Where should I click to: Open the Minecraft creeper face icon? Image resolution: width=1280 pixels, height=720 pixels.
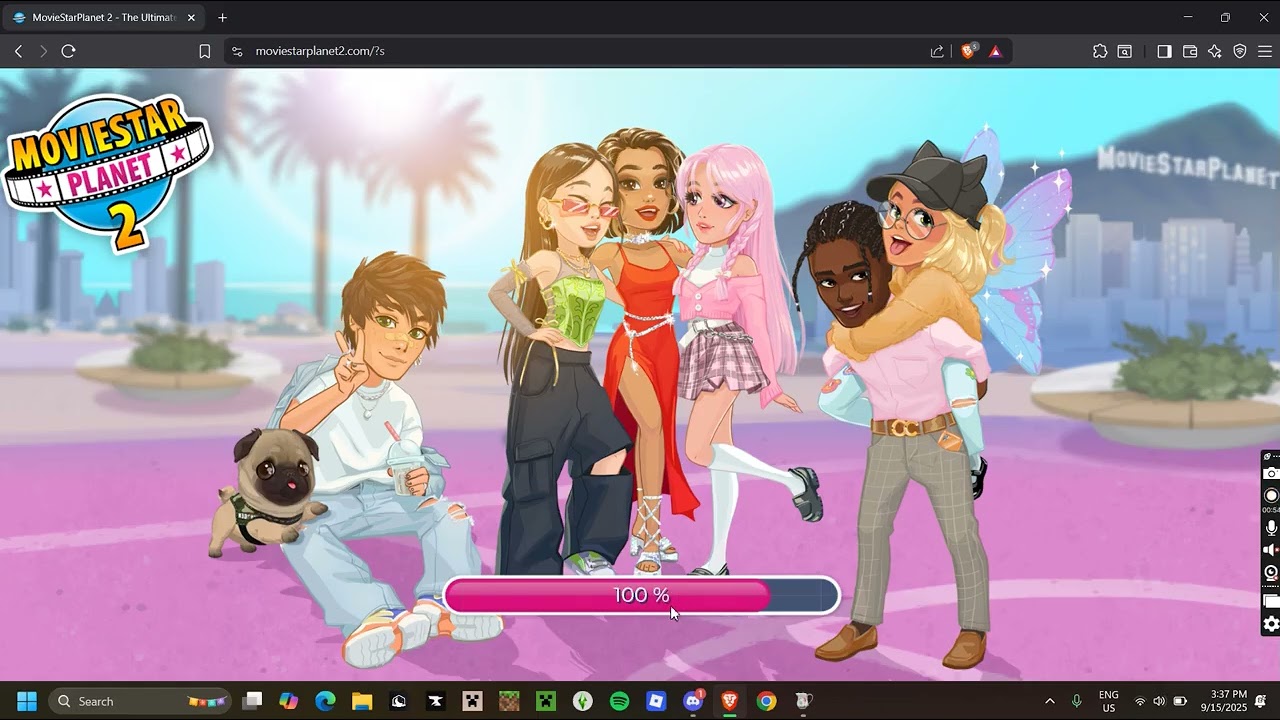click(545, 701)
